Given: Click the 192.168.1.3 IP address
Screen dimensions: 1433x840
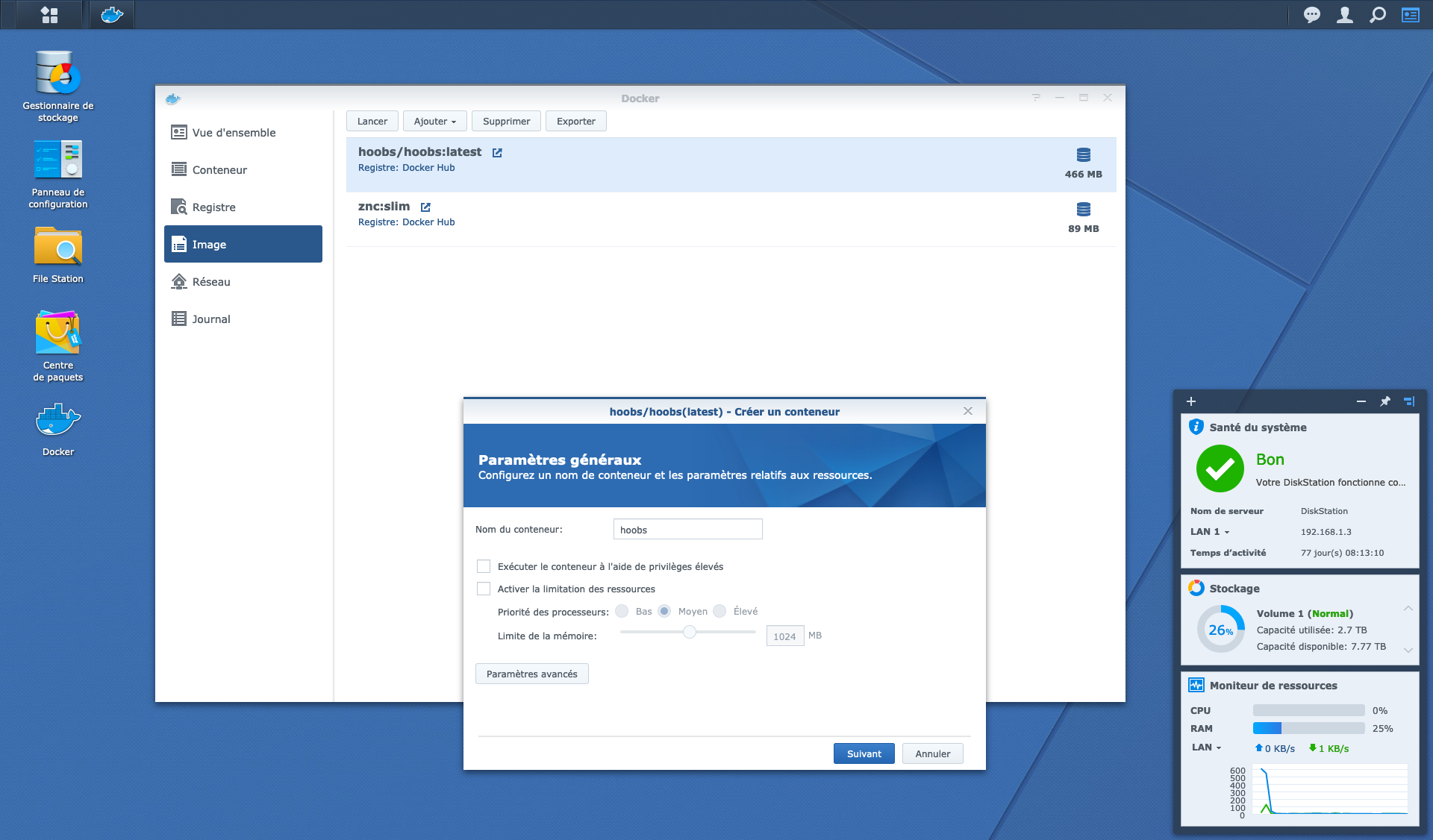Looking at the screenshot, I should 1326,532.
